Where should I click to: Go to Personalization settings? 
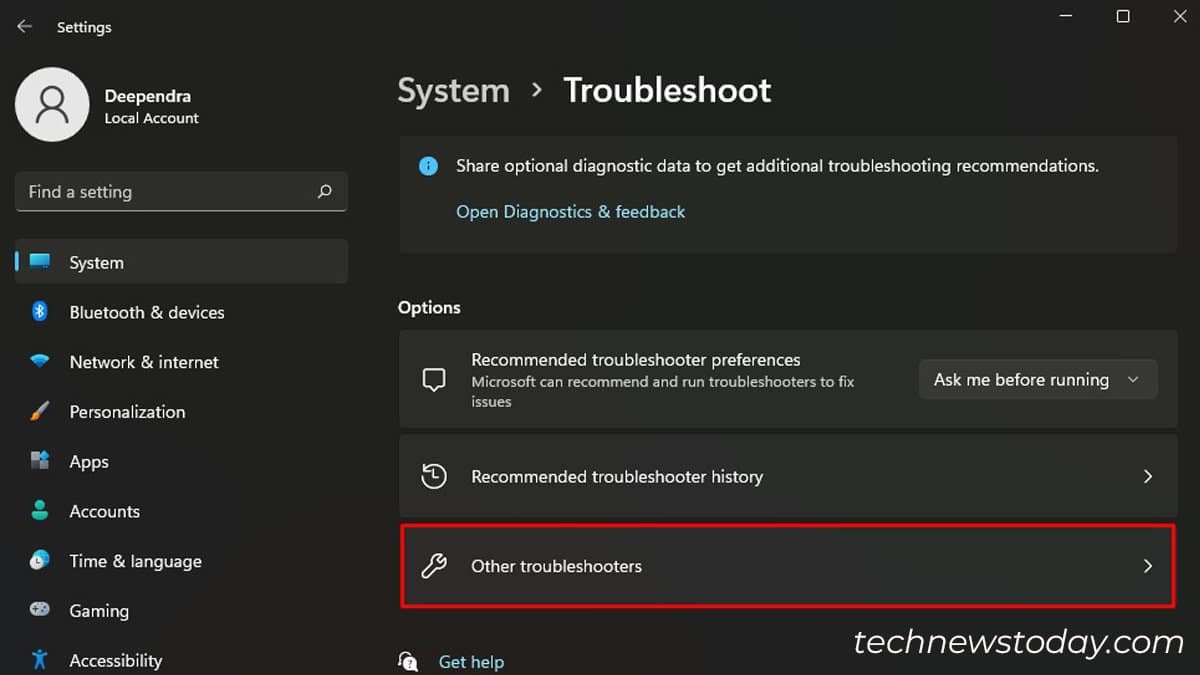click(x=127, y=412)
